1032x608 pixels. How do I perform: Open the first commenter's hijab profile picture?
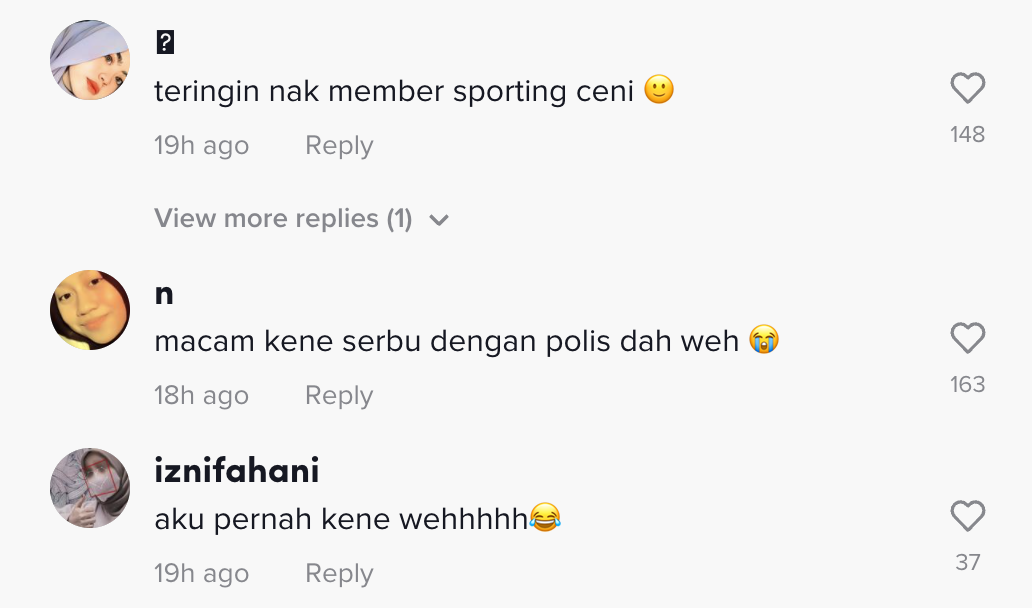[x=90, y=60]
